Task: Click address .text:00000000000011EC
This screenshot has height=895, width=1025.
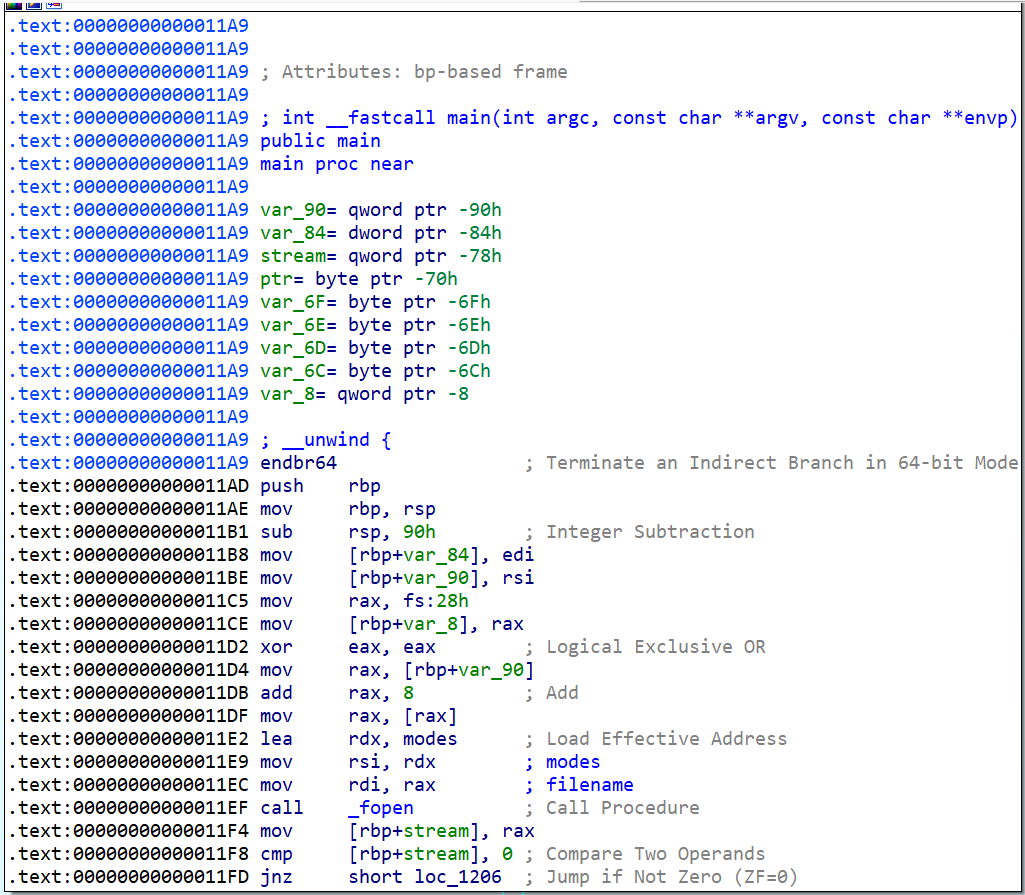Action: [128, 785]
